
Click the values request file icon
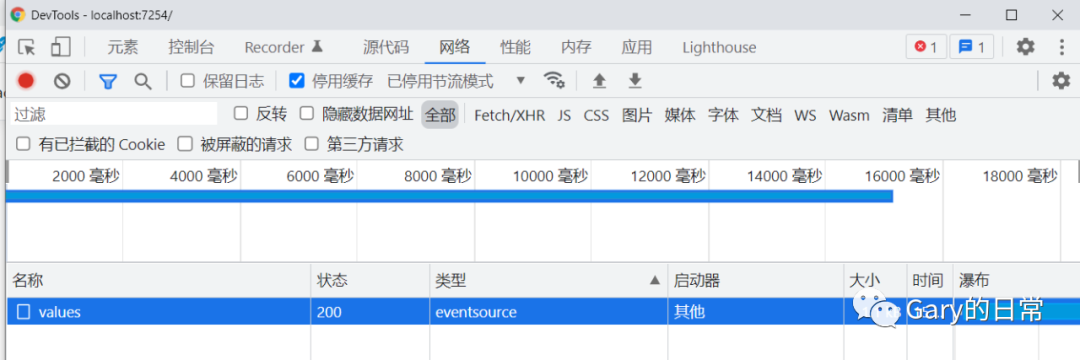[x=23, y=312]
